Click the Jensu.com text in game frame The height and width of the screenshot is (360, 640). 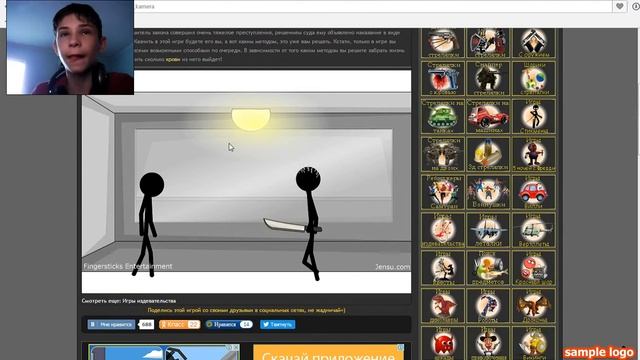pos(393,267)
